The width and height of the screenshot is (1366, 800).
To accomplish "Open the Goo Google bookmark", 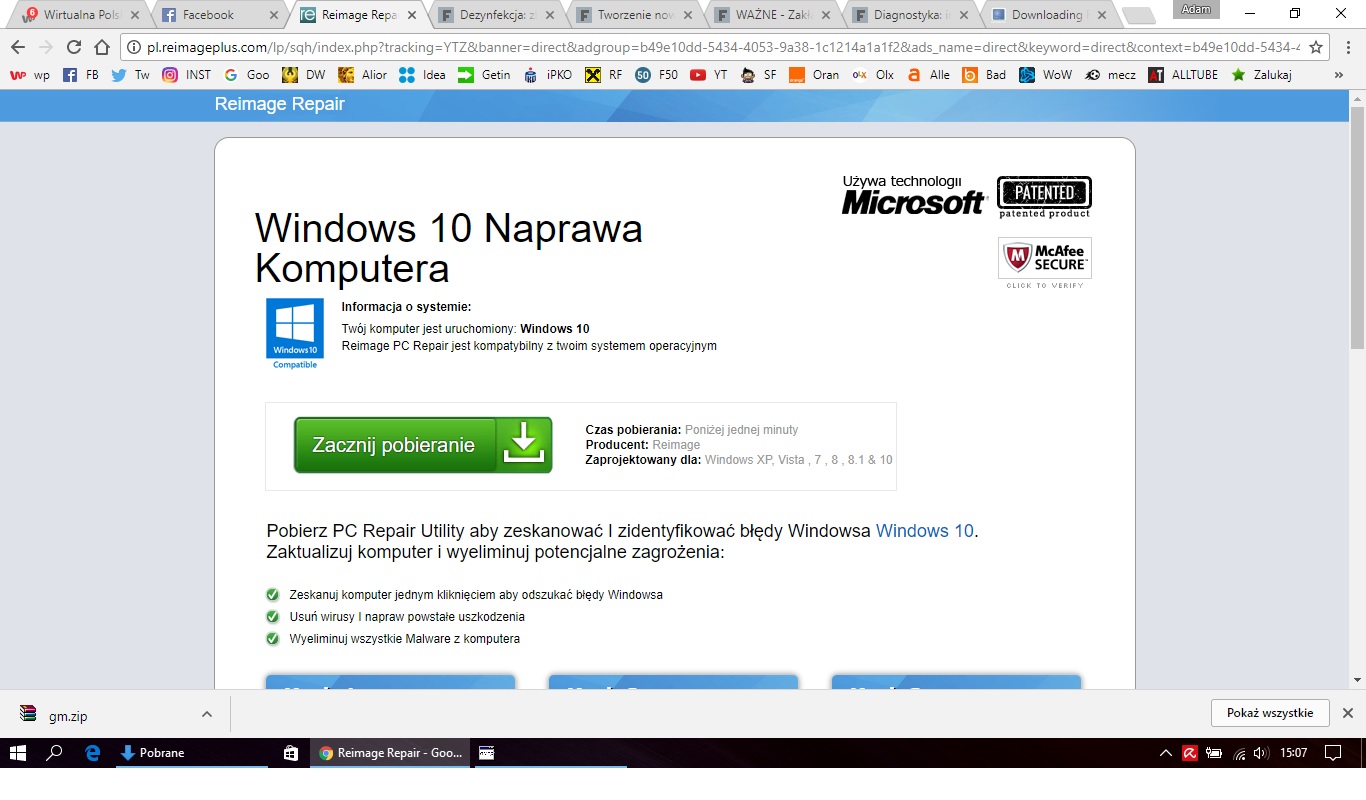I will (246, 75).
